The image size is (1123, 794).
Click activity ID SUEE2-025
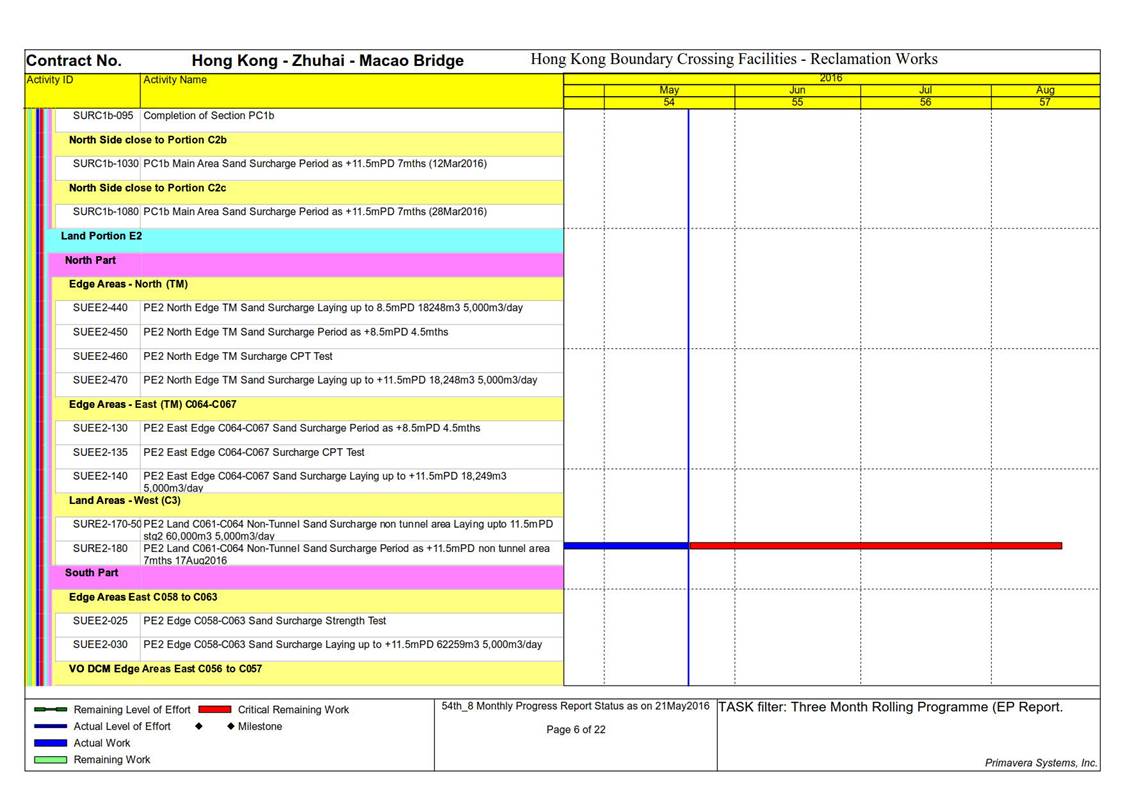pos(100,621)
